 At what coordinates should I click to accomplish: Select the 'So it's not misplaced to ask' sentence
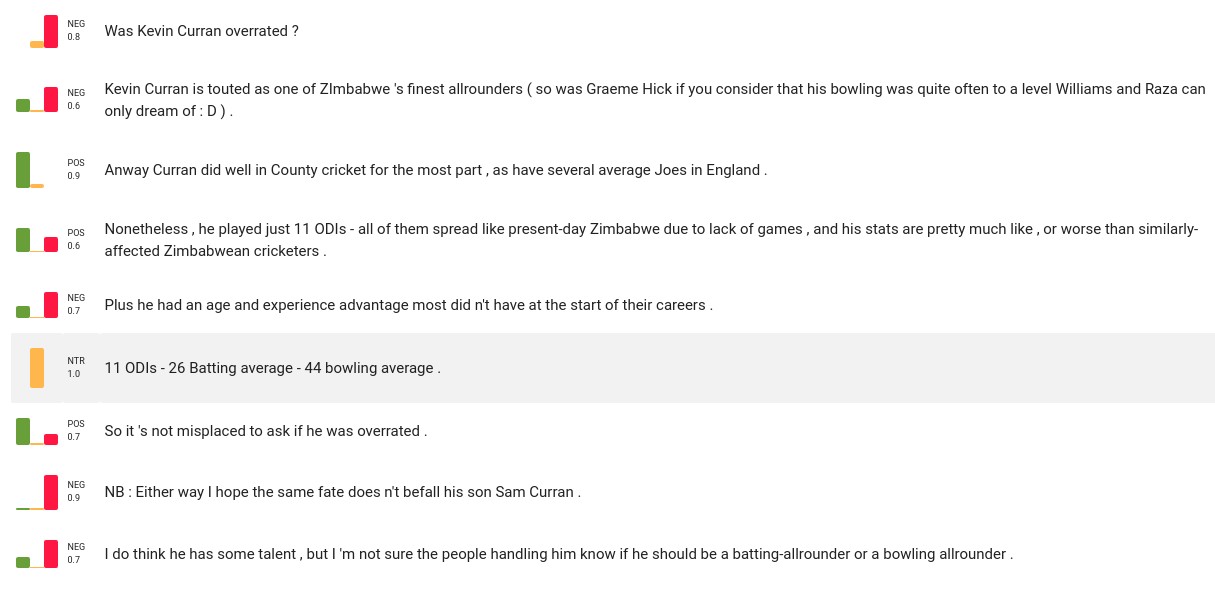tap(266, 431)
